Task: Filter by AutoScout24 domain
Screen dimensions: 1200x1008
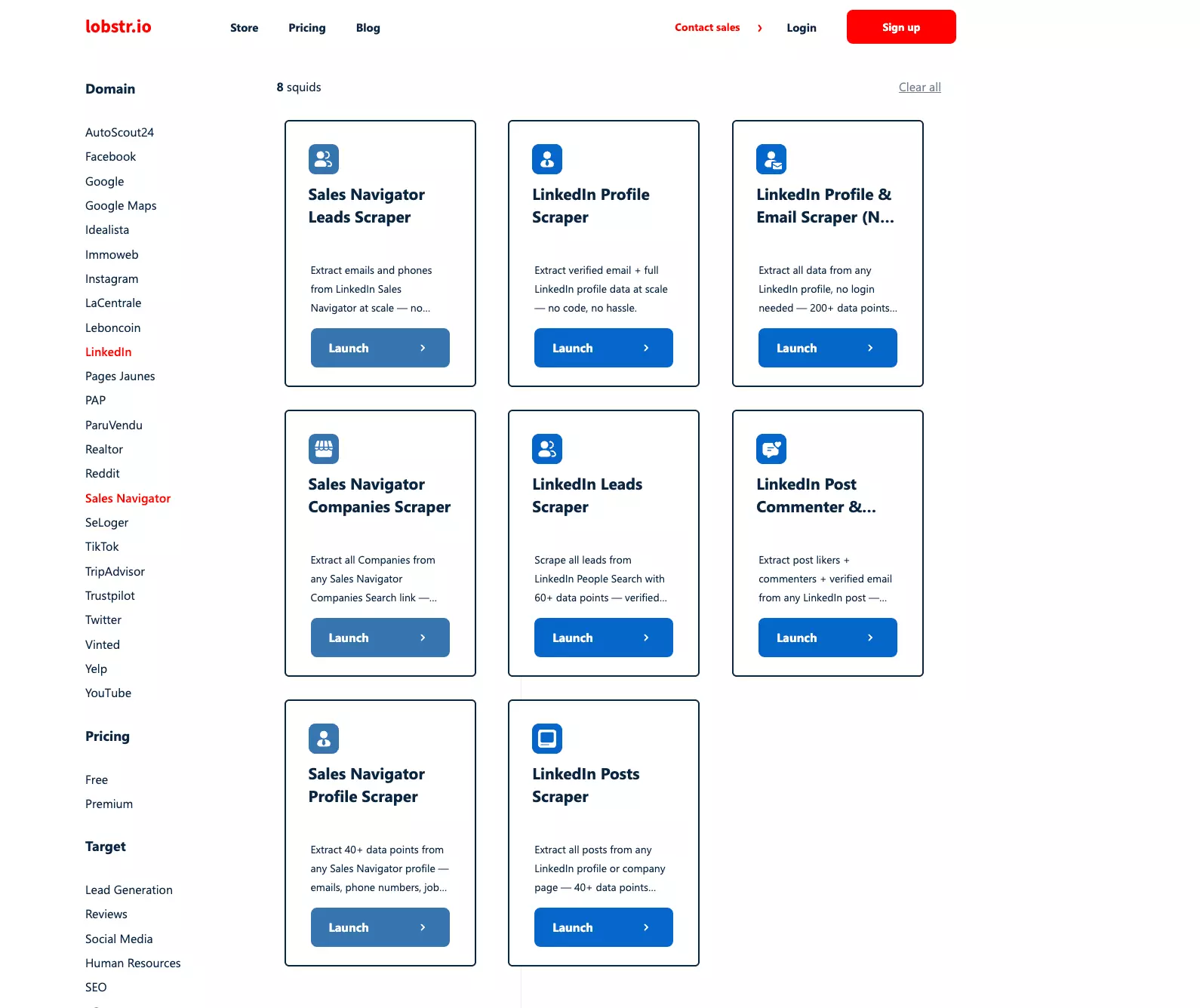Action: (119, 133)
